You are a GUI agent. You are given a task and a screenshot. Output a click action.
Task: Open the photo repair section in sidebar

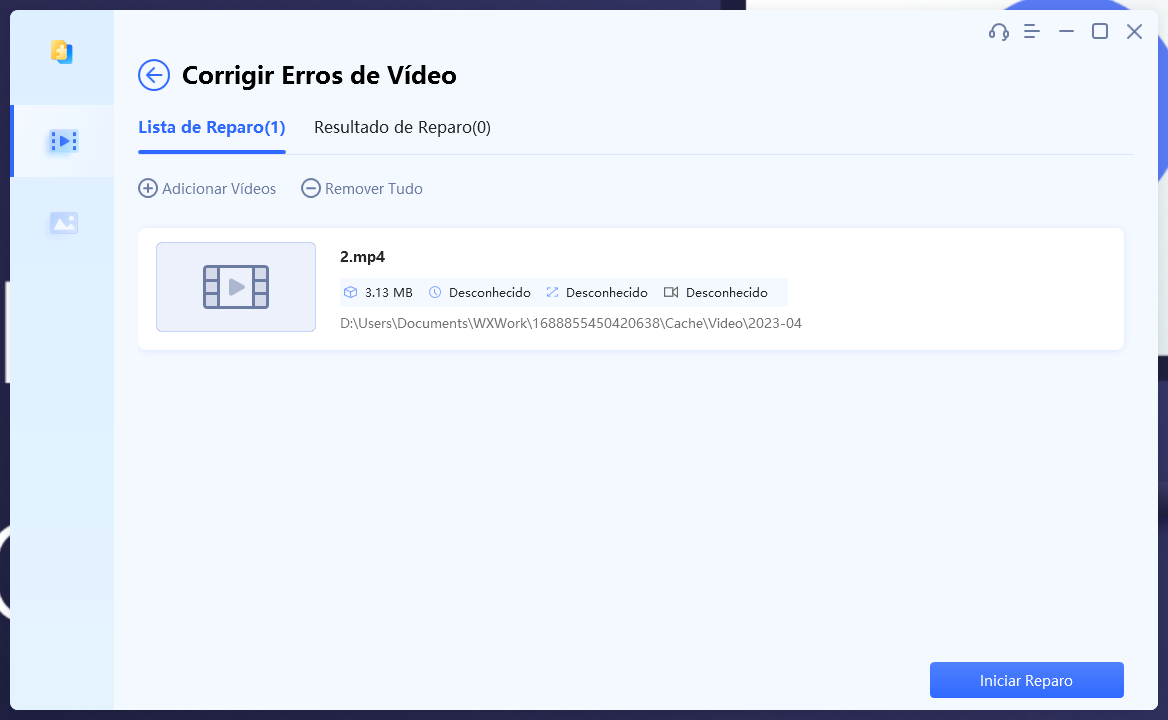tap(63, 223)
